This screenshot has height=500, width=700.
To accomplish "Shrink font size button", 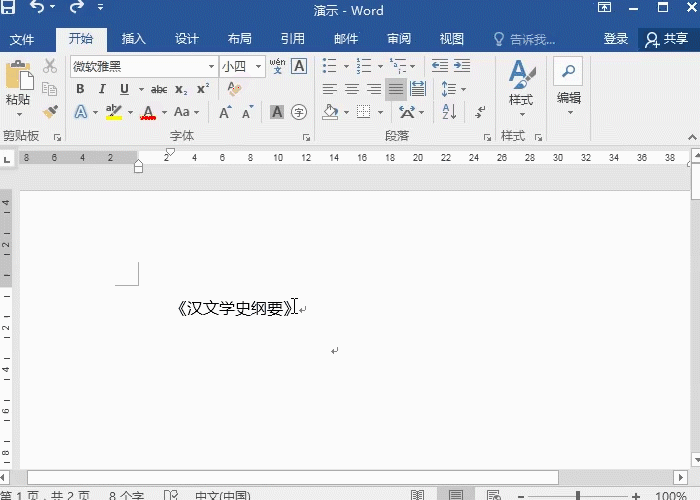I will pyautogui.click(x=247, y=112).
